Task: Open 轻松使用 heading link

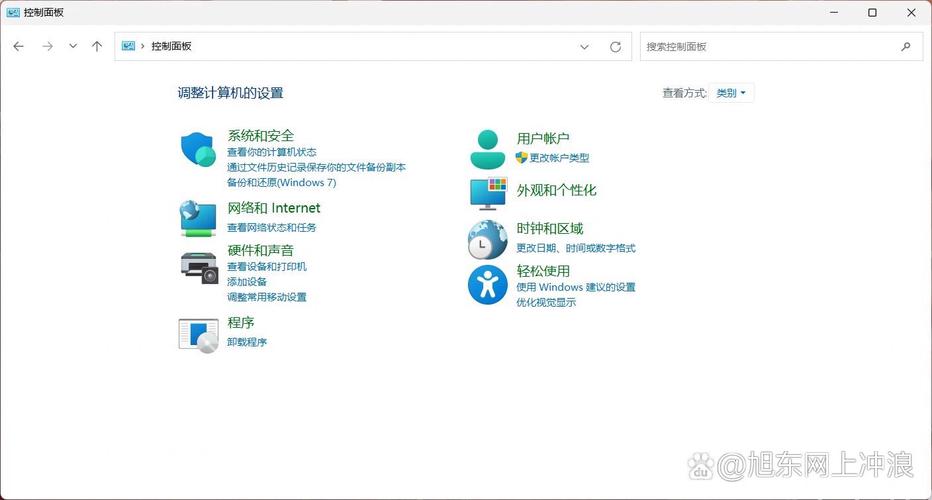Action: 543,271
